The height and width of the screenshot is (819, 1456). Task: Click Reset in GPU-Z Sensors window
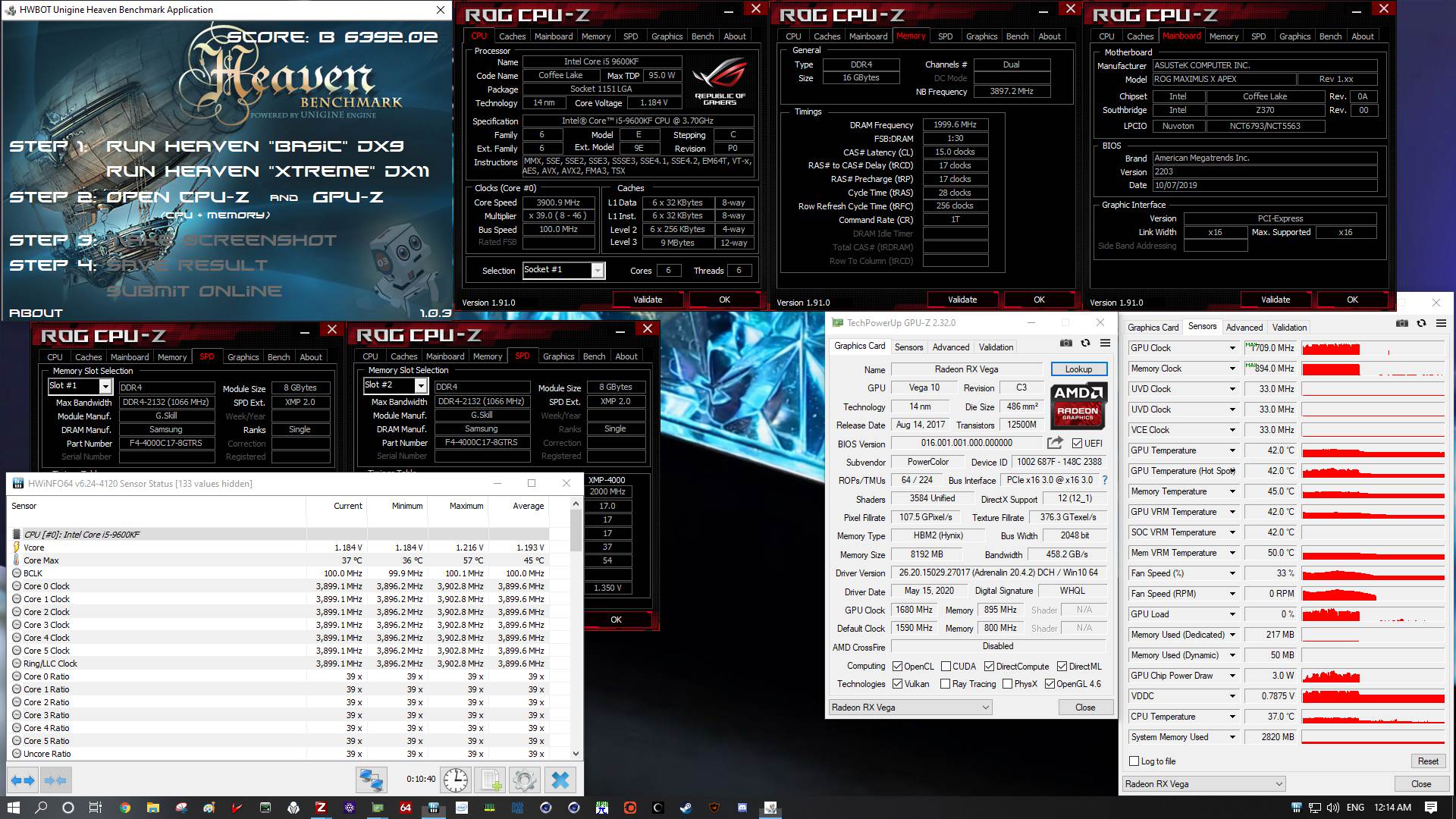pyautogui.click(x=1428, y=761)
